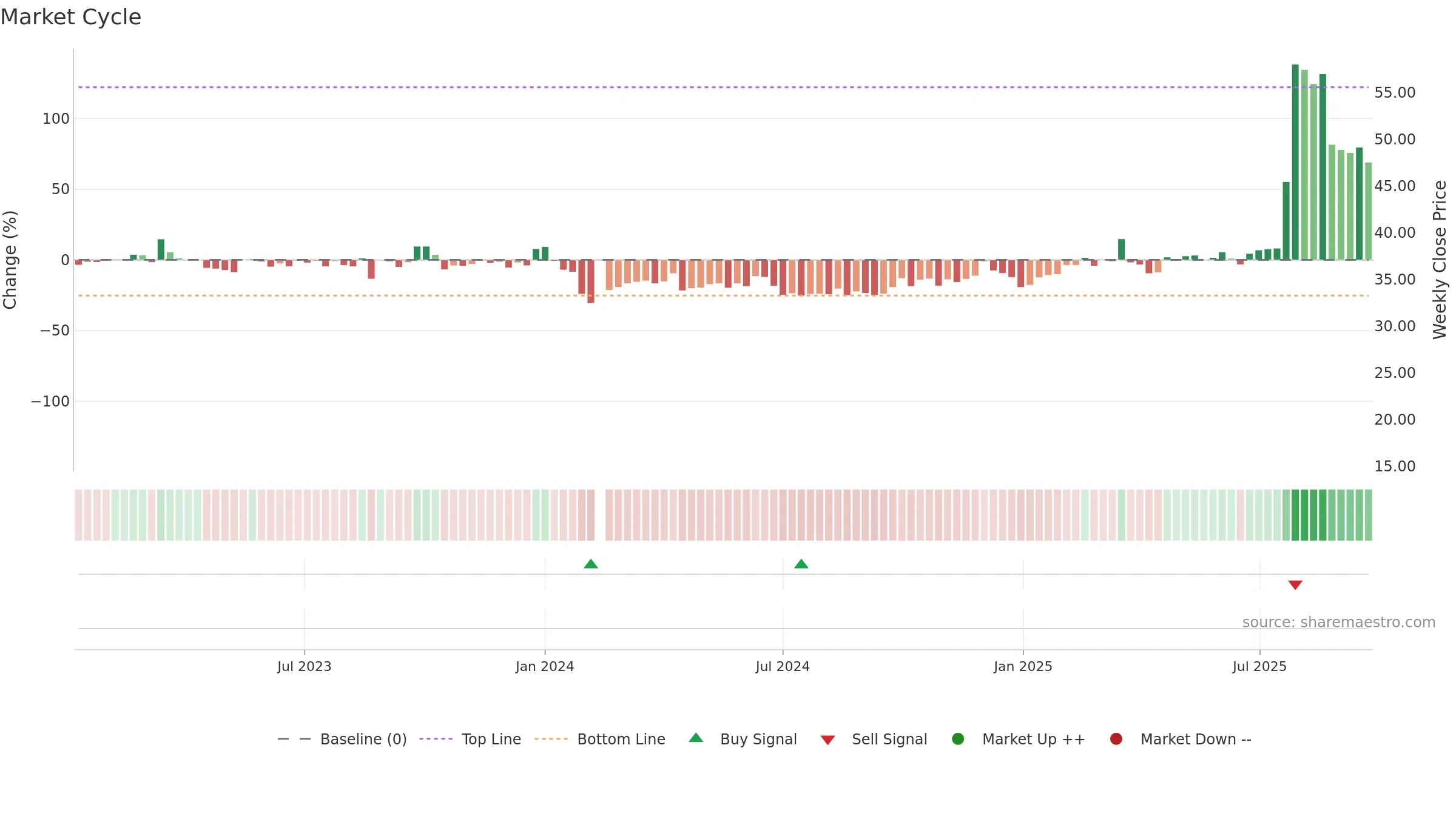Click the 15.00 price axis label
This screenshot has width=1456, height=819.
point(1395,467)
